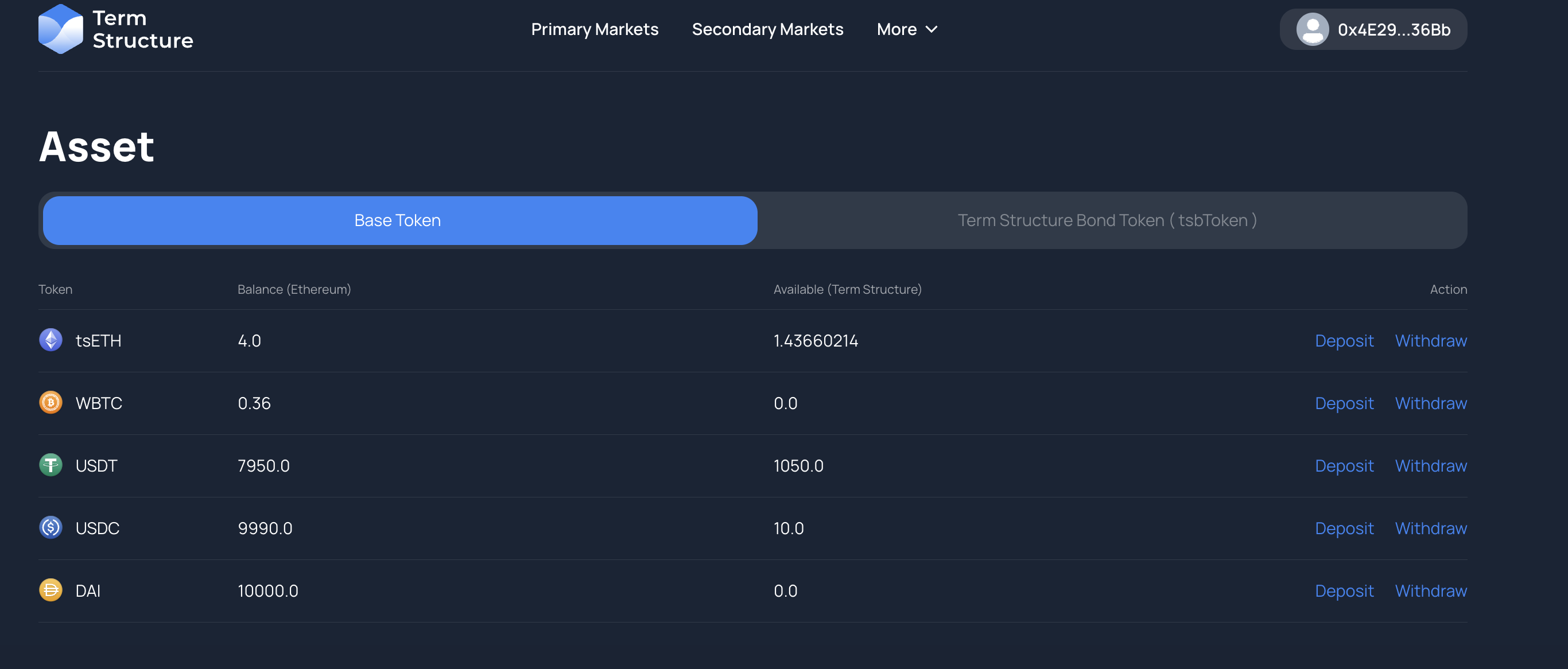Click the DAI available value 0.0
The height and width of the screenshot is (669, 1568).
(785, 590)
